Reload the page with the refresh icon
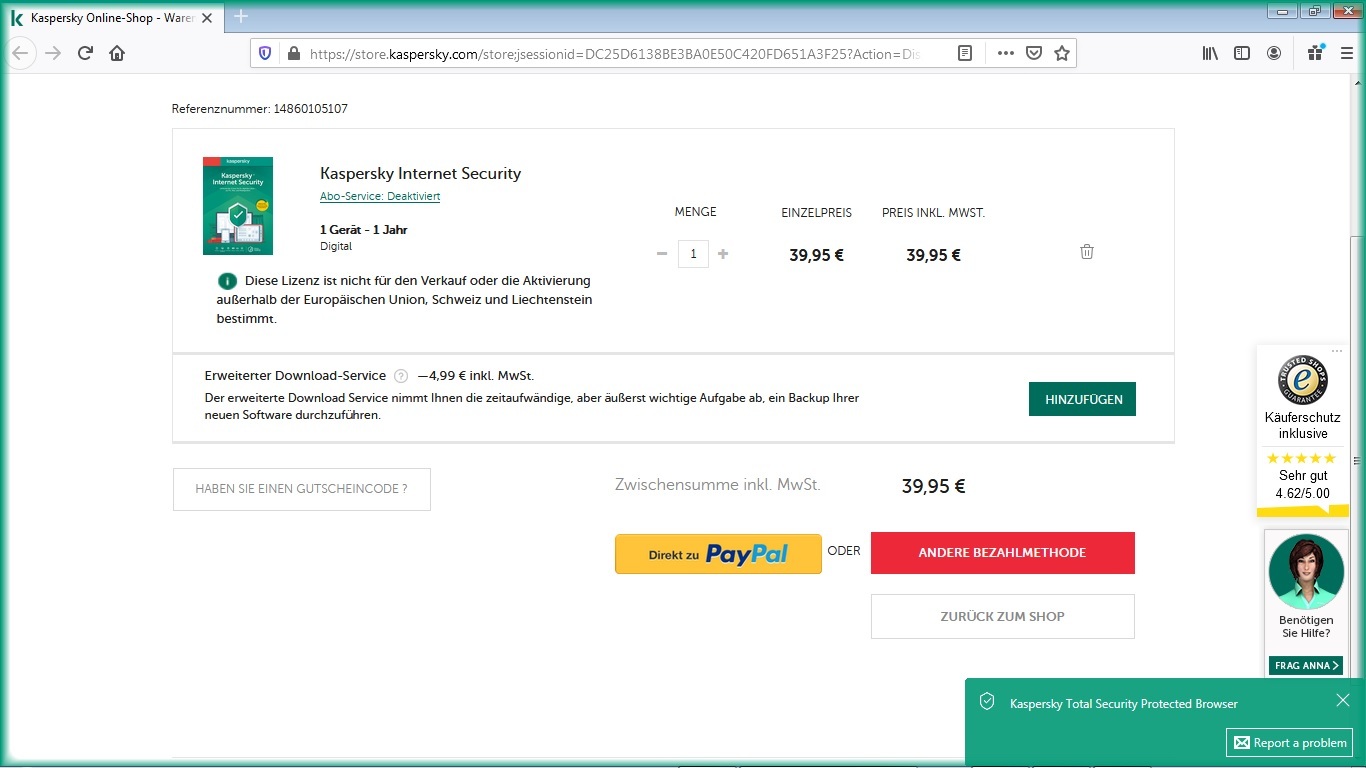1366x768 pixels. (85, 53)
